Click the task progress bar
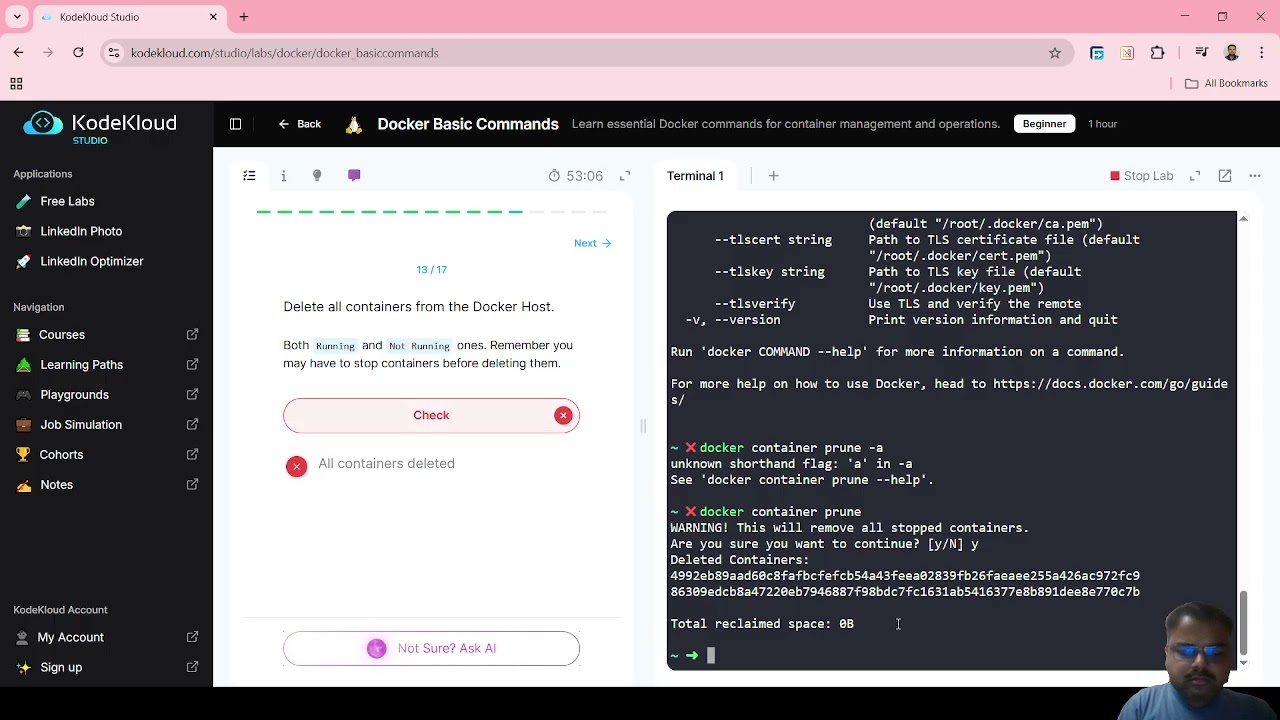The height and width of the screenshot is (720, 1280). (431, 212)
